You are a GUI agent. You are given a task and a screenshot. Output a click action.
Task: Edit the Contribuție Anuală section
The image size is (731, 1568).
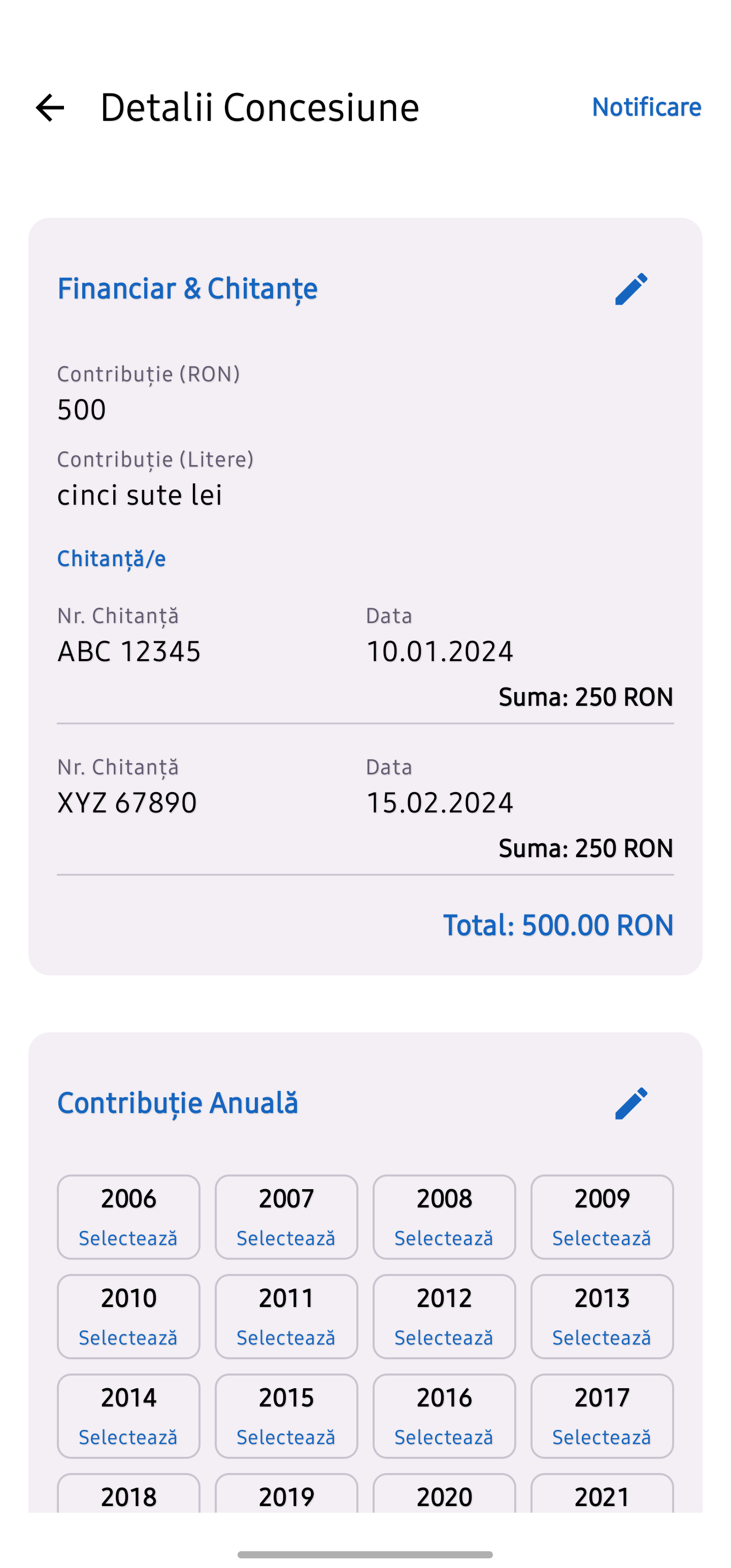(x=631, y=1103)
